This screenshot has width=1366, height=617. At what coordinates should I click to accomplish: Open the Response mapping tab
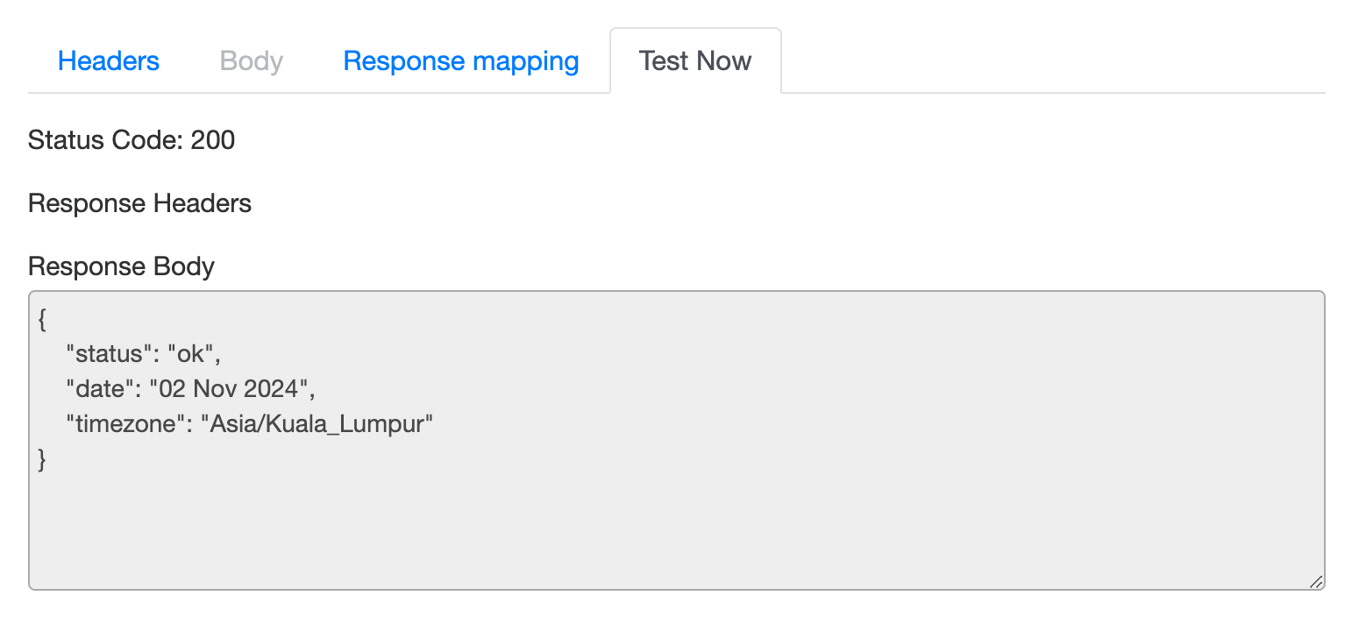[x=461, y=61]
